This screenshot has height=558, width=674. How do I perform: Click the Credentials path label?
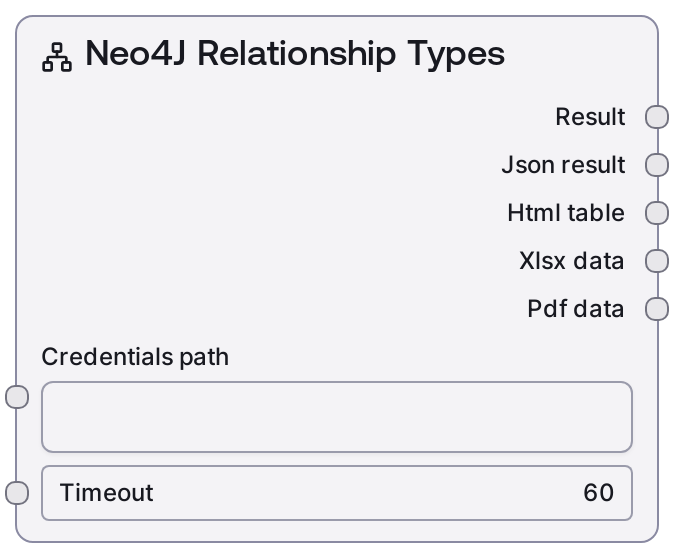(x=135, y=357)
